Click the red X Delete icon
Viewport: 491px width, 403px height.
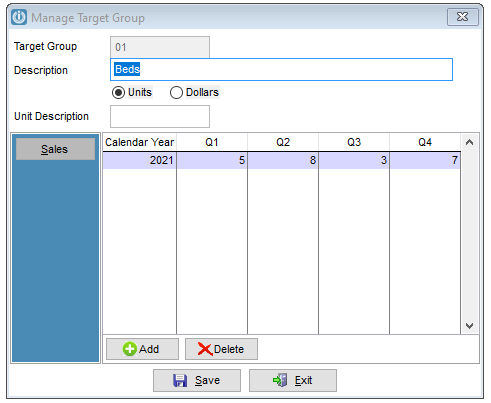click(205, 349)
